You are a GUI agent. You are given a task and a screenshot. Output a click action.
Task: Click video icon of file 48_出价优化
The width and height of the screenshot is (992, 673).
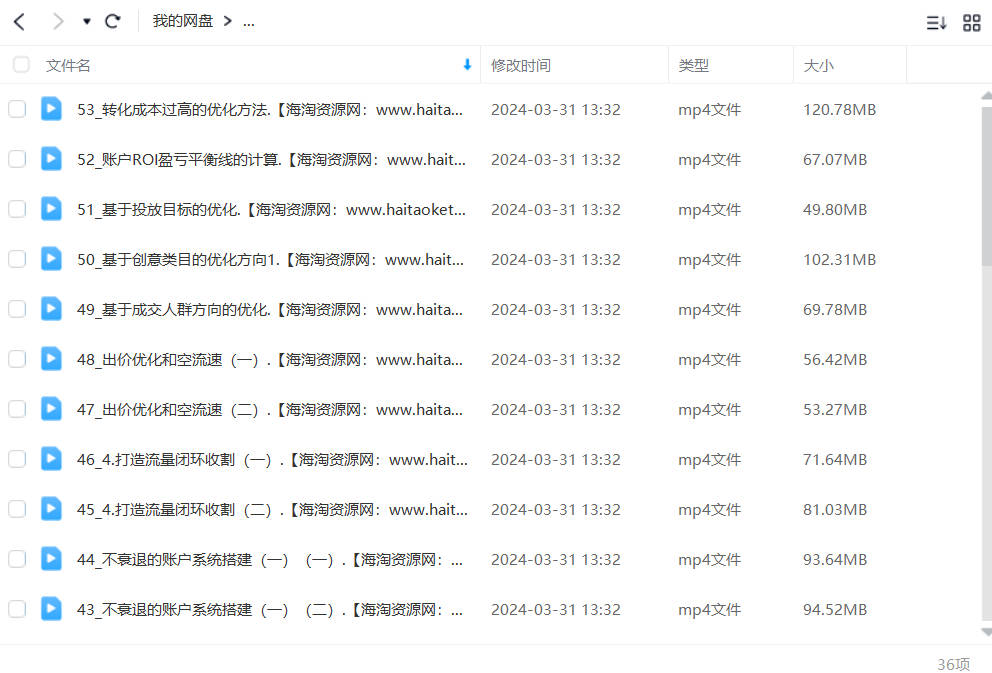51,359
